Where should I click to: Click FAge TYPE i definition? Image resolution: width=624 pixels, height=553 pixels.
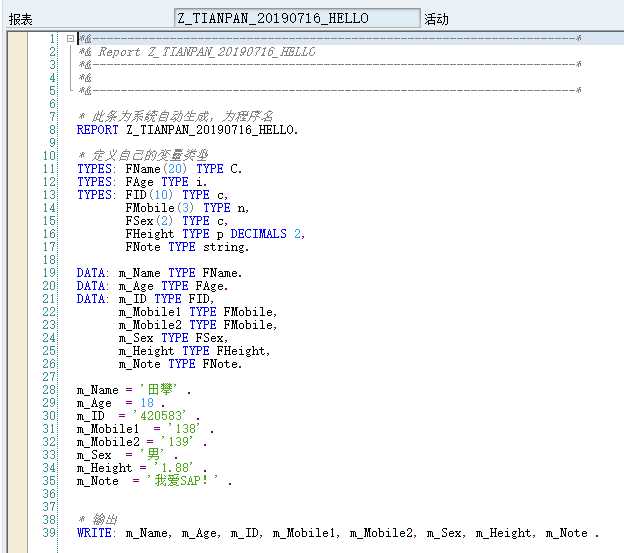point(166,182)
